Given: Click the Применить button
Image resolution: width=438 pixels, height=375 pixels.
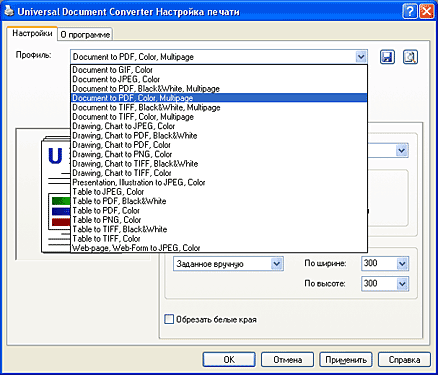Looking at the screenshot, I should point(346,360).
